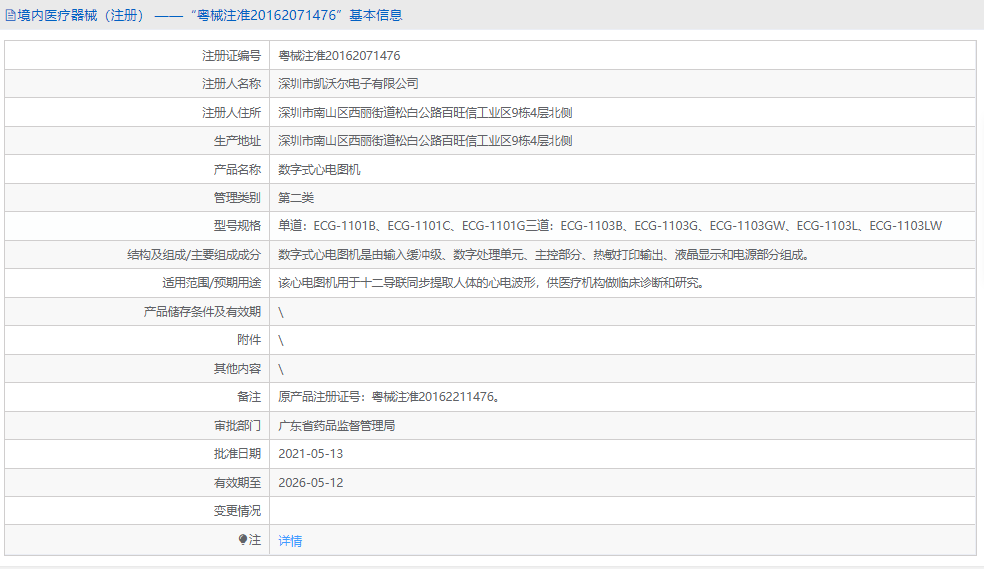
Task: Click the 批准日期 label
Action: point(237,454)
